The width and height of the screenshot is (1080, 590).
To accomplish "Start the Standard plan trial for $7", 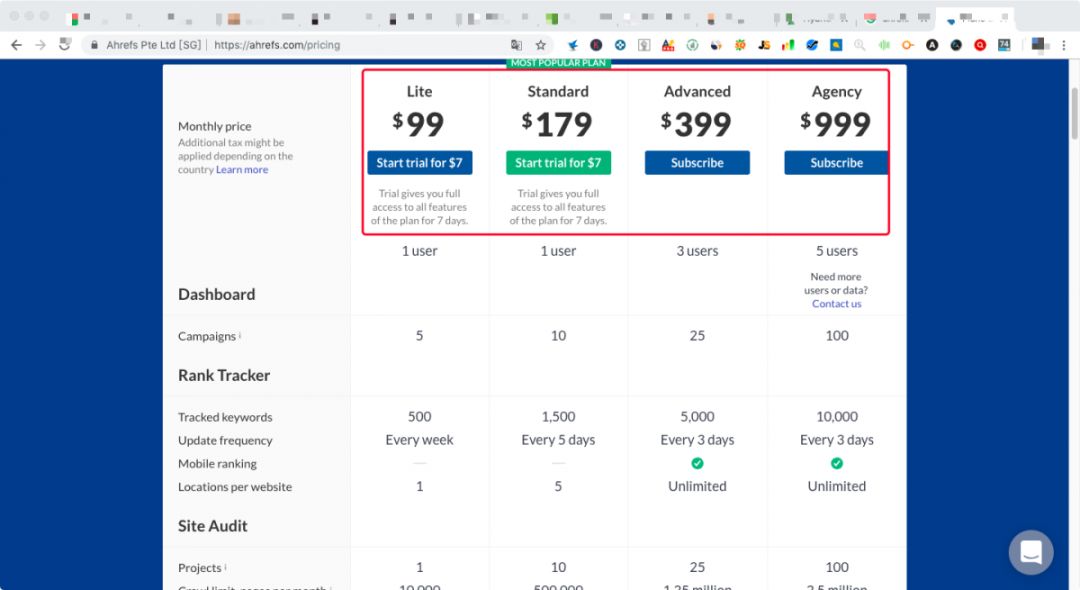I will point(558,162).
